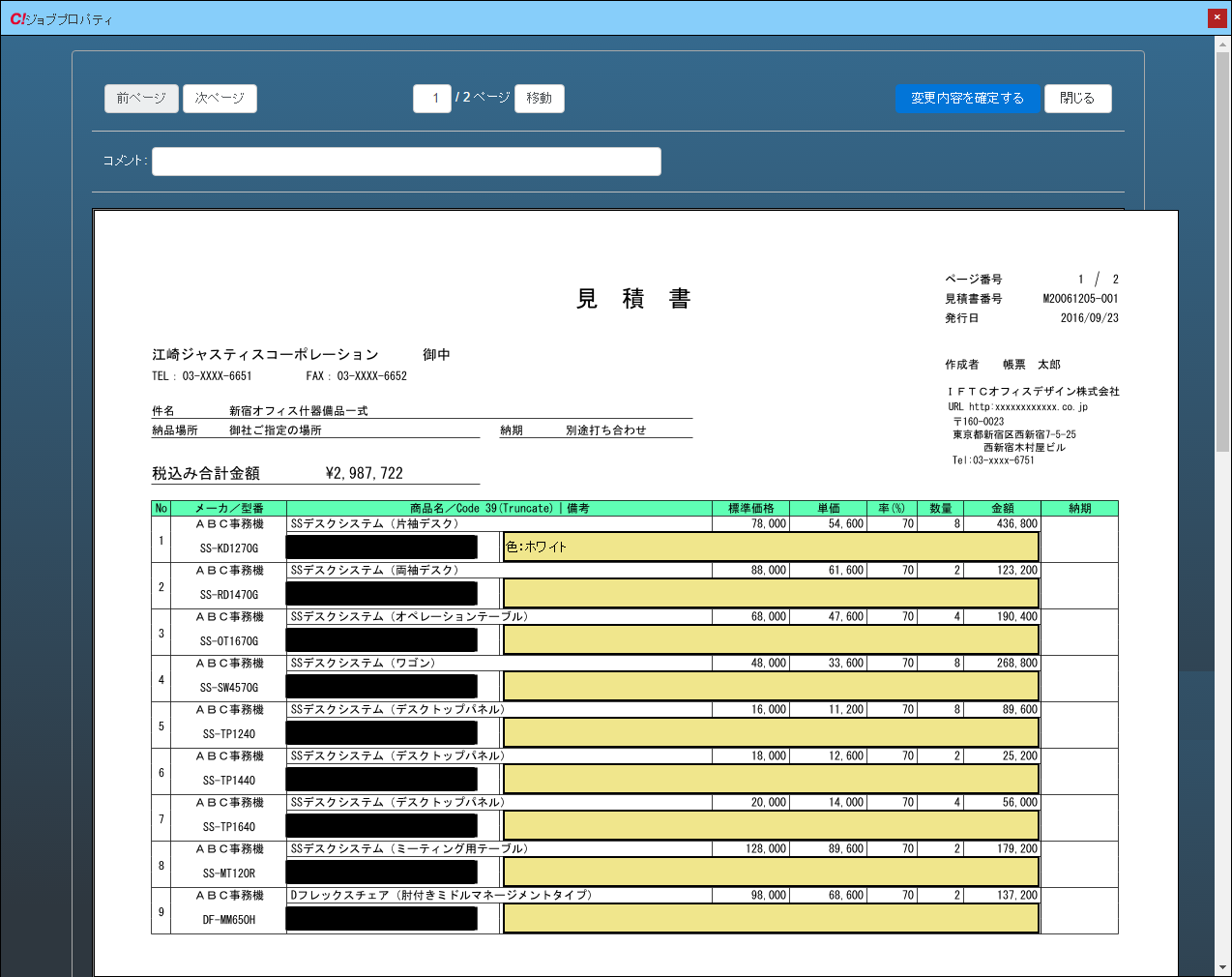Click amount 436,800 in row 1
1232x977 pixels.
point(1017,523)
